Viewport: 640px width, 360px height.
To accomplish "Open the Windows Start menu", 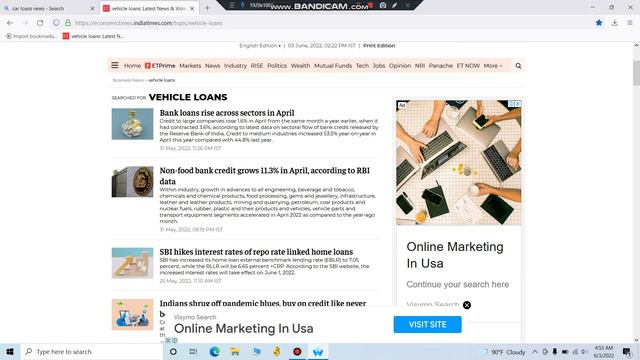I will point(10,351).
